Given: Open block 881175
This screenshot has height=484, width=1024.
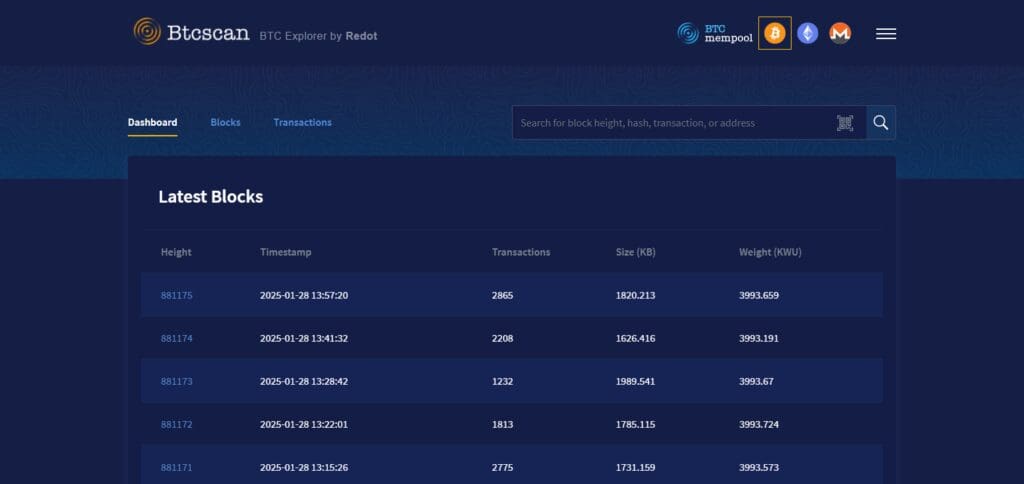Looking at the screenshot, I should tap(176, 295).
